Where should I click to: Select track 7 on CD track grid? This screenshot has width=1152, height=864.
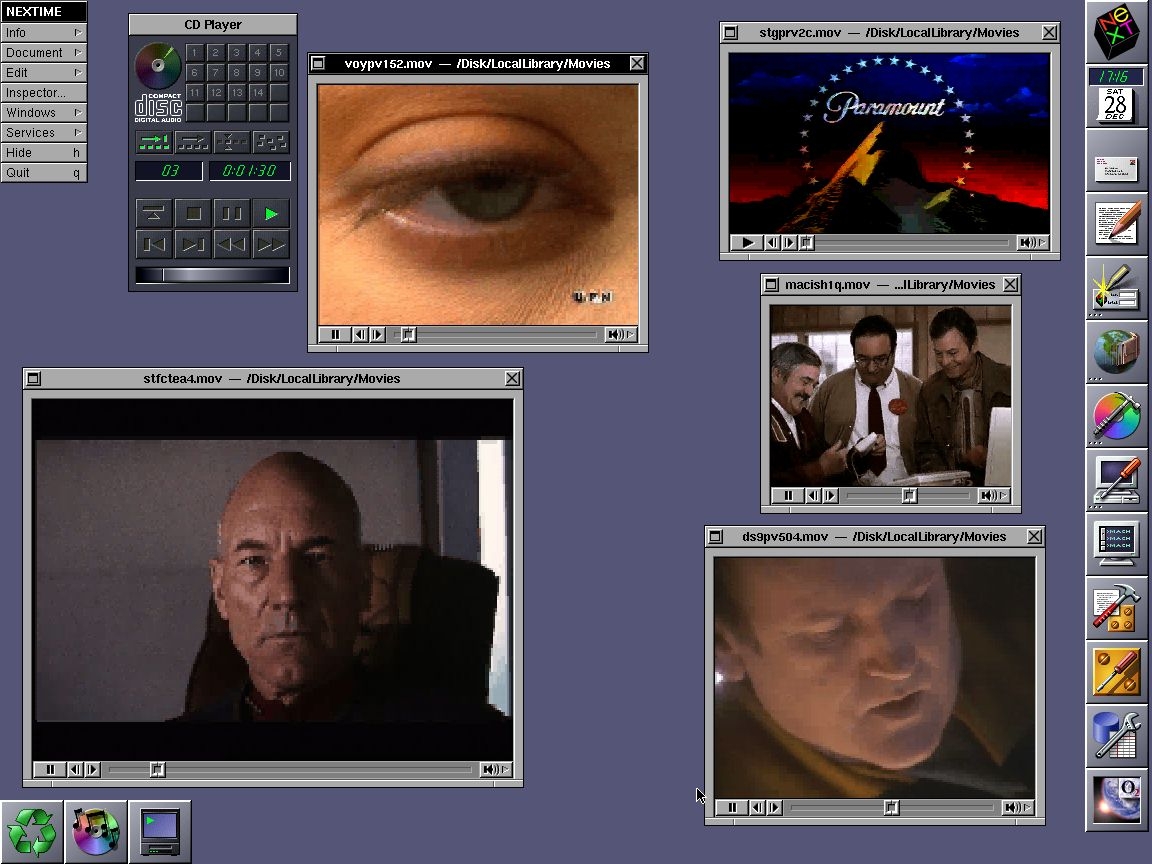pyautogui.click(x=215, y=73)
